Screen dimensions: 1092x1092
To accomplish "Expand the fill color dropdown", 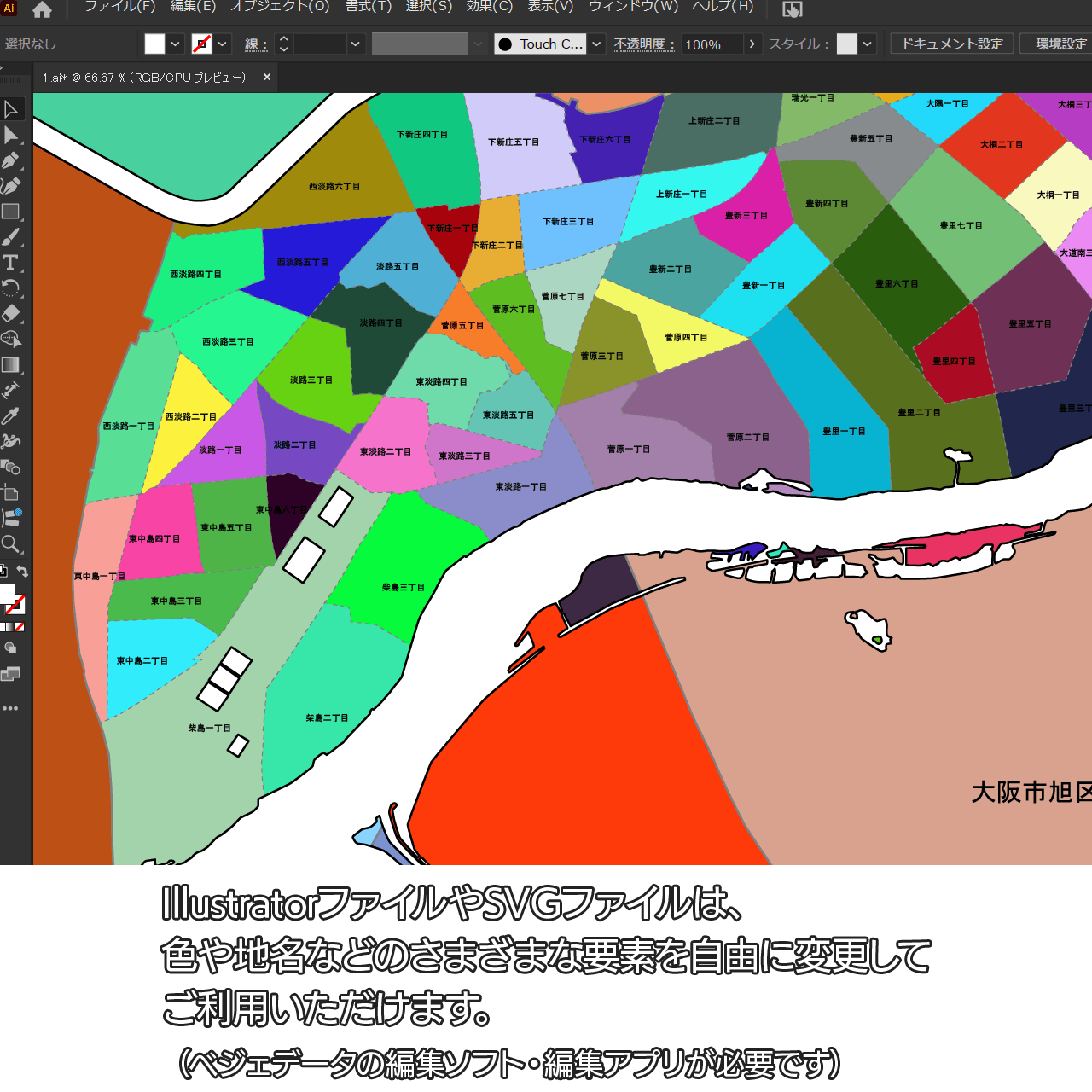I will click(x=176, y=44).
